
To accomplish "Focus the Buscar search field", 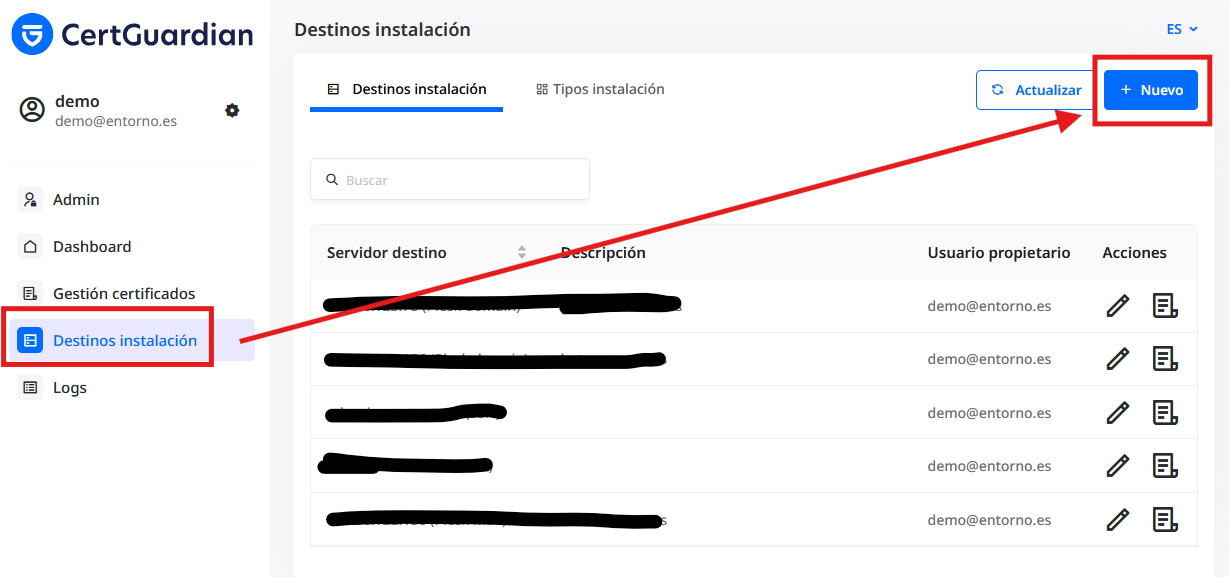I will pyautogui.click(x=450, y=180).
